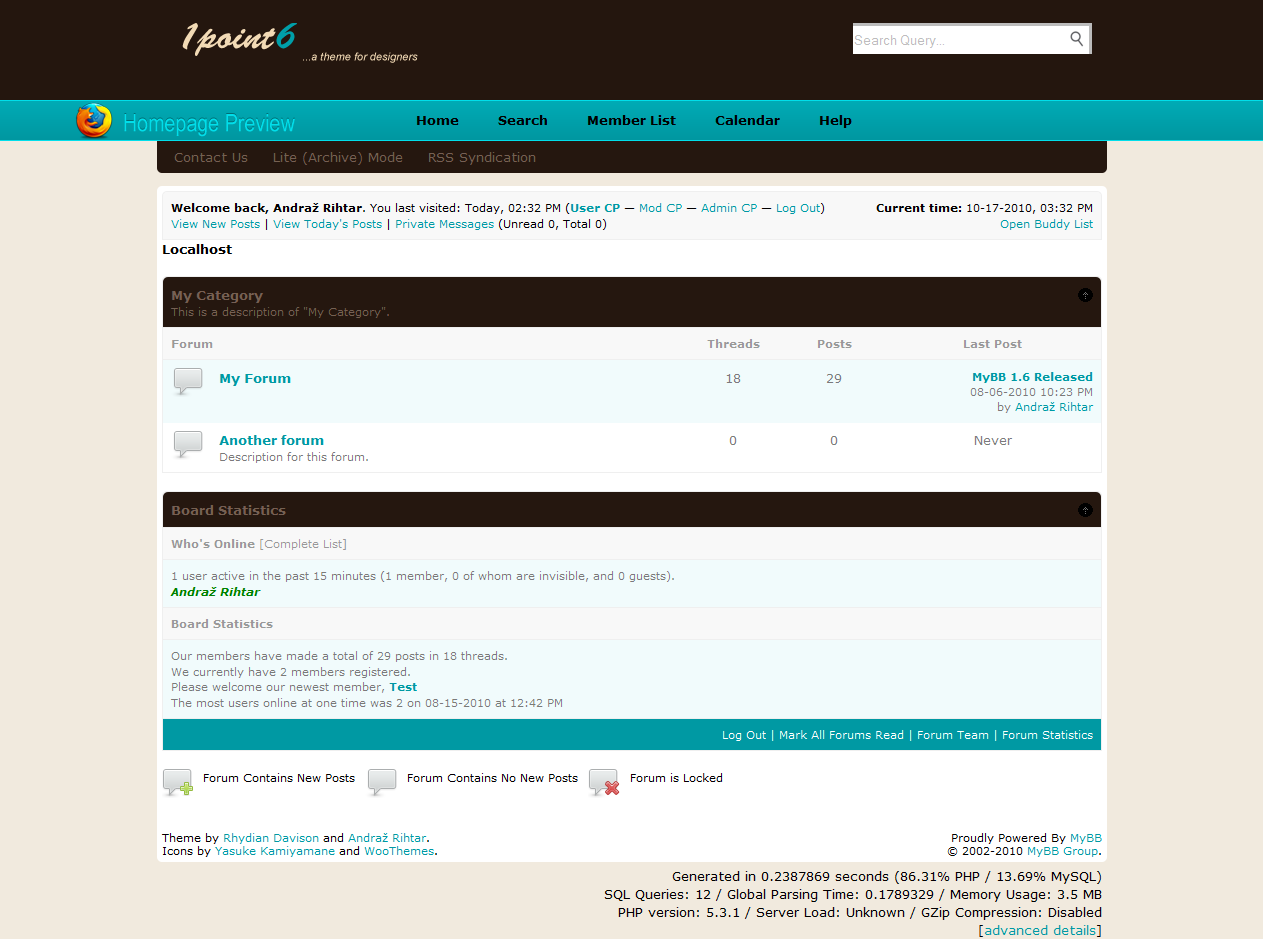Open the Forum Team page
Screen dimensions: 1263x939
coord(953,735)
